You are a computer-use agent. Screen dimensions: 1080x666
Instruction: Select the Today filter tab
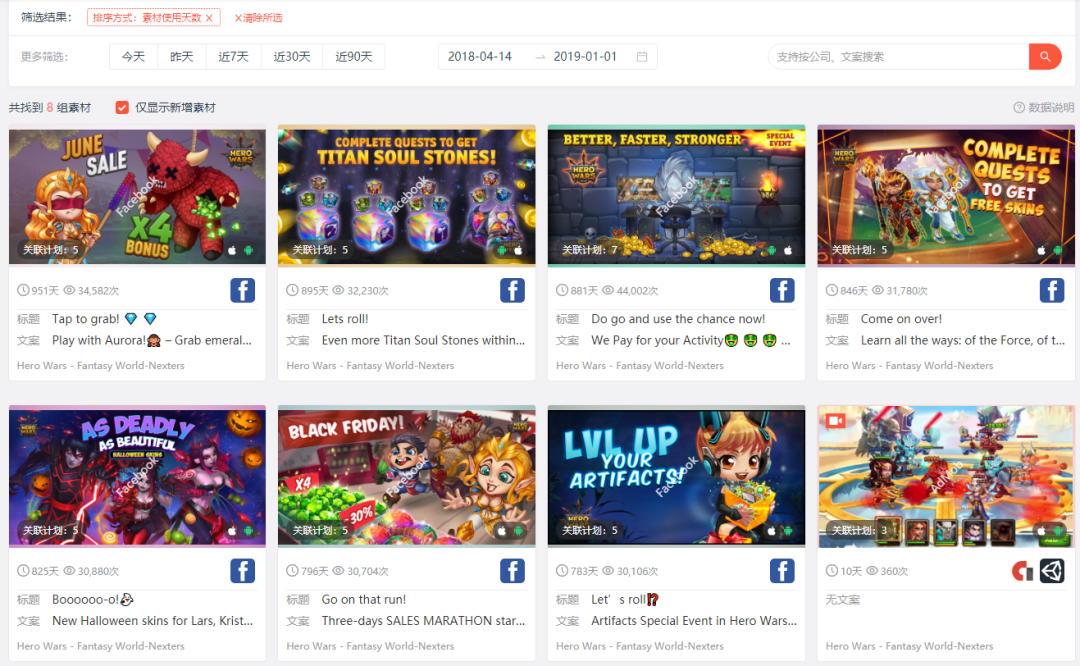[x=134, y=56]
